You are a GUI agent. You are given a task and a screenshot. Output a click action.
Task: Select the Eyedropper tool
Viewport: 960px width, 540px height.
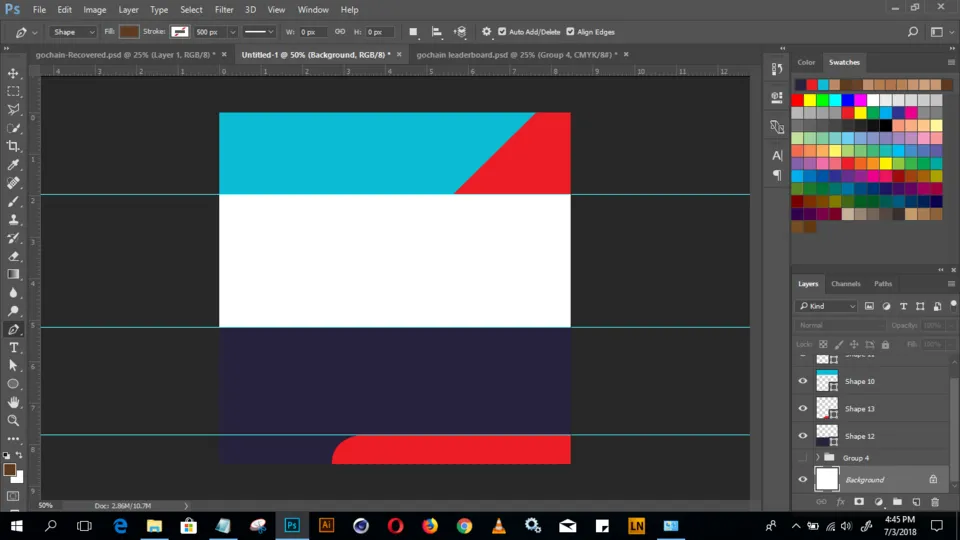coord(13,165)
